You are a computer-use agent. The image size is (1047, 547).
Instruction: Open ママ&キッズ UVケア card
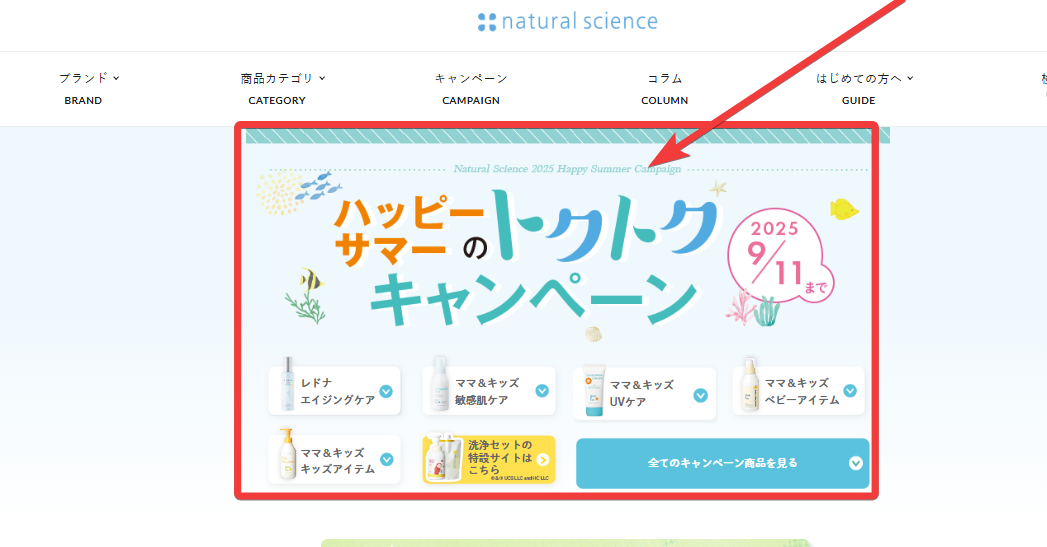pos(644,393)
